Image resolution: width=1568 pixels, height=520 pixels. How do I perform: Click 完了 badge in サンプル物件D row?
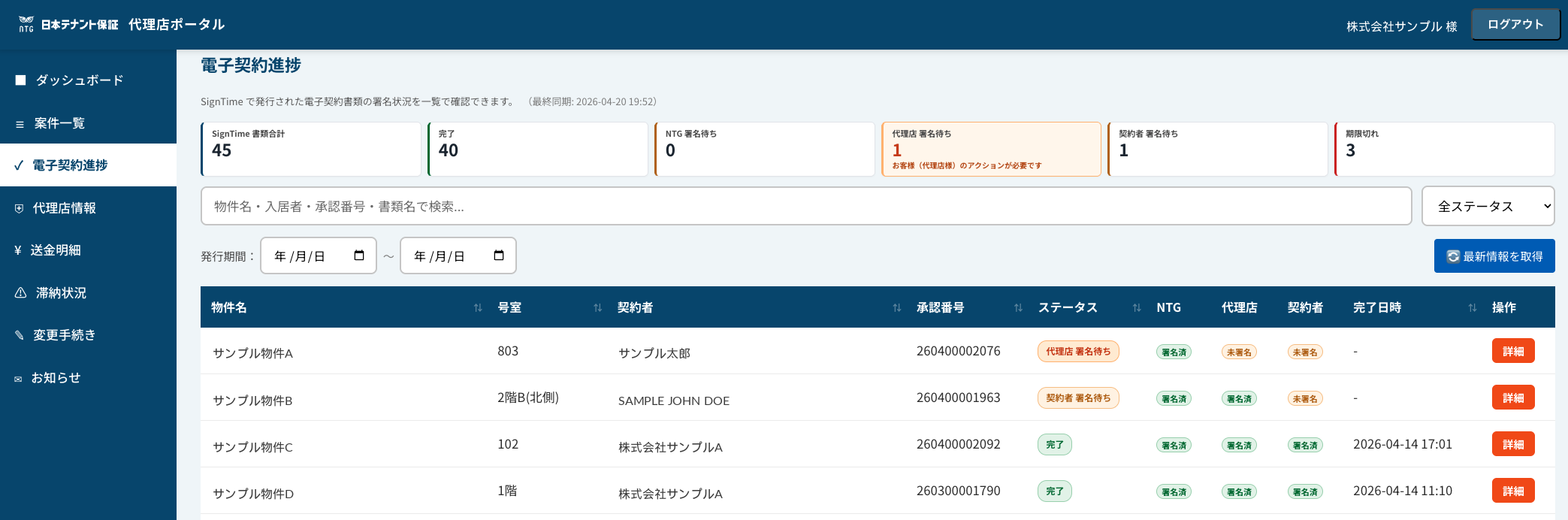pyautogui.click(x=1055, y=491)
